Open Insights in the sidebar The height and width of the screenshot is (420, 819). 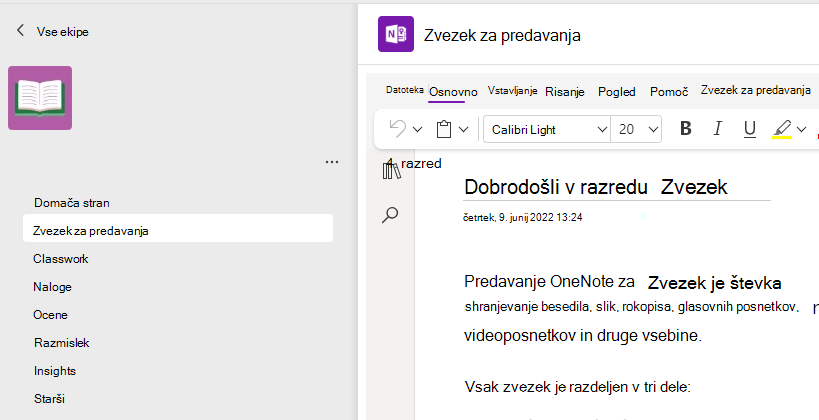tap(55, 371)
